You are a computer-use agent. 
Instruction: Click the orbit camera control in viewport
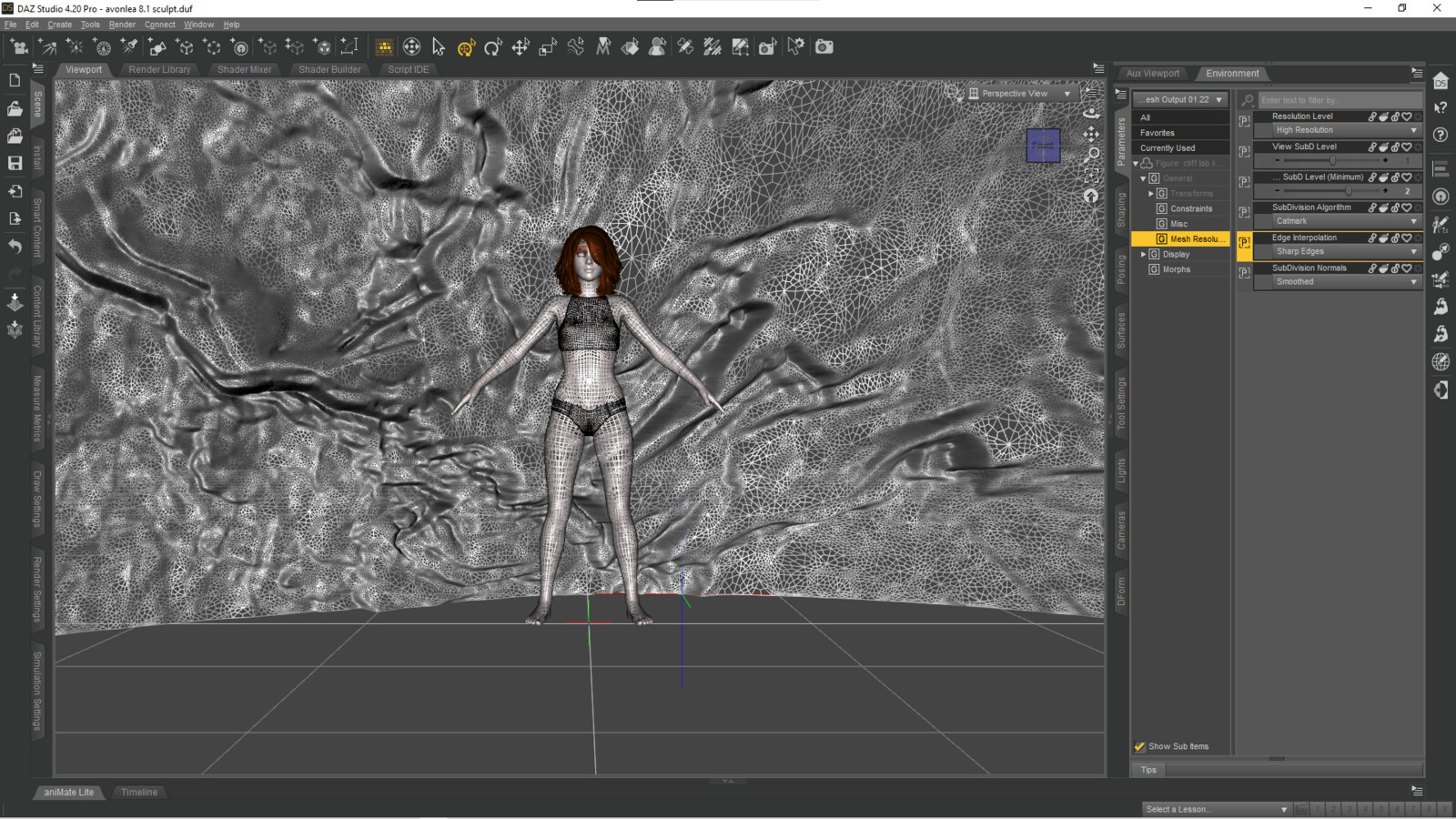click(x=1091, y=113)
